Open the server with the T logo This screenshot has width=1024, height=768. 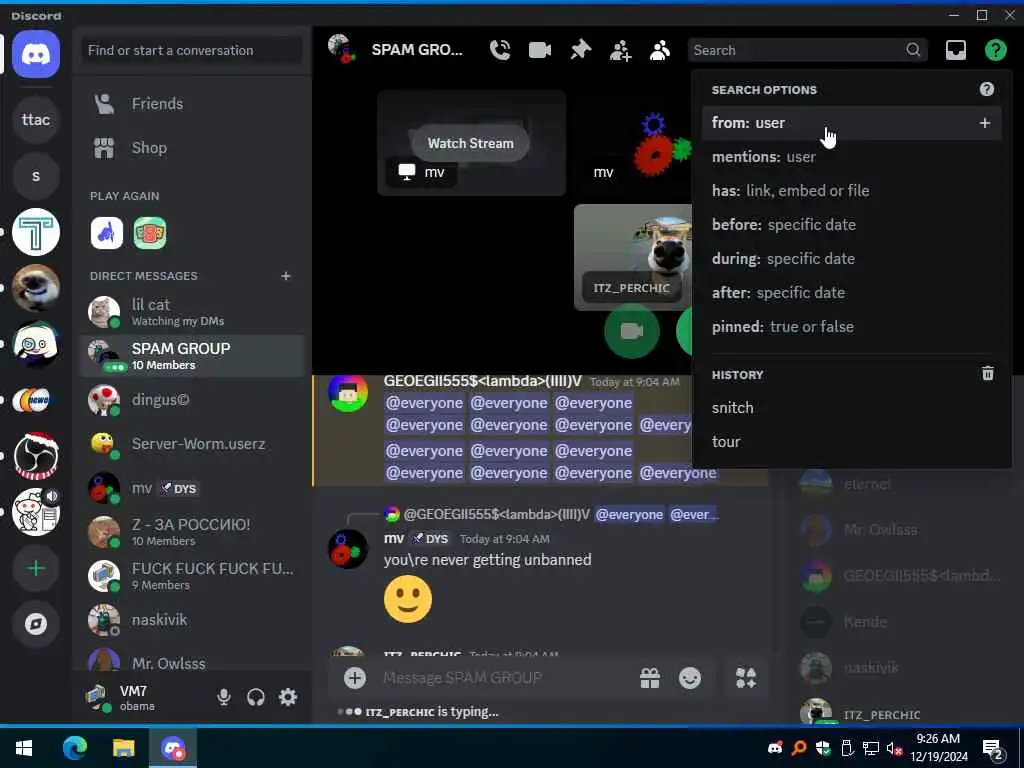36,232
